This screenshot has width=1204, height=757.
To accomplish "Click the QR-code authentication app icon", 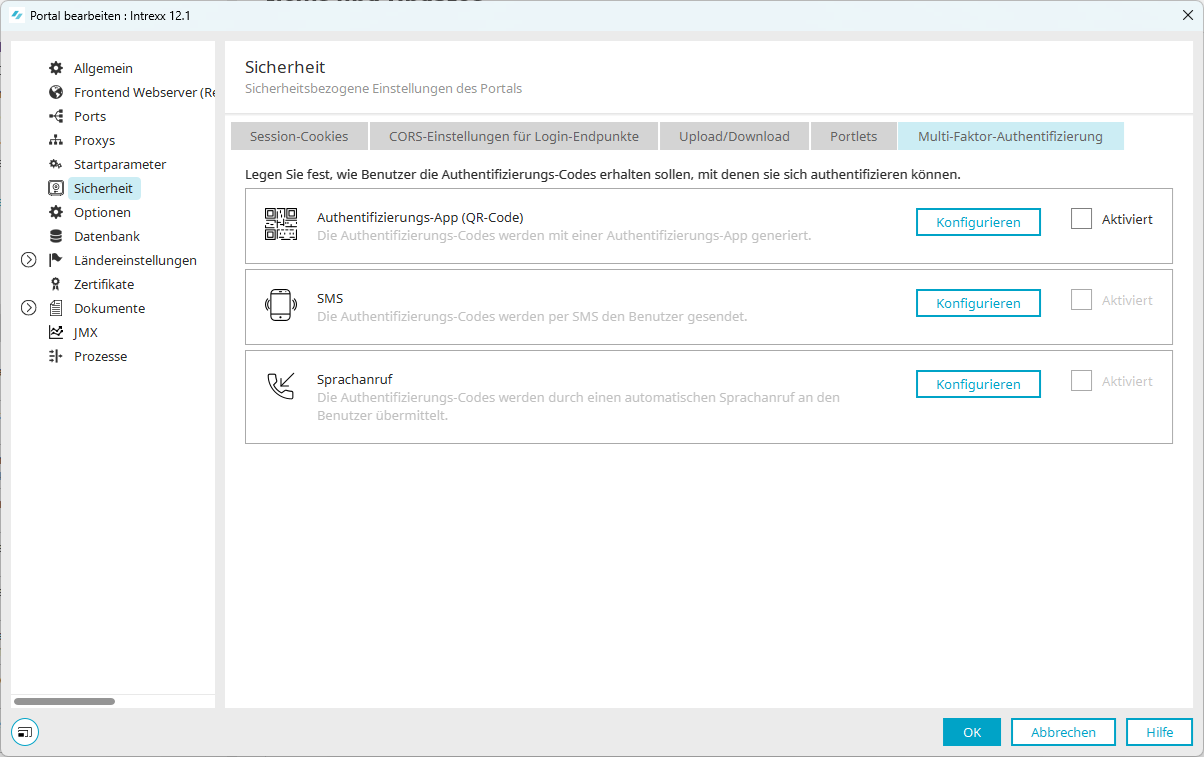I will point(281,224).
